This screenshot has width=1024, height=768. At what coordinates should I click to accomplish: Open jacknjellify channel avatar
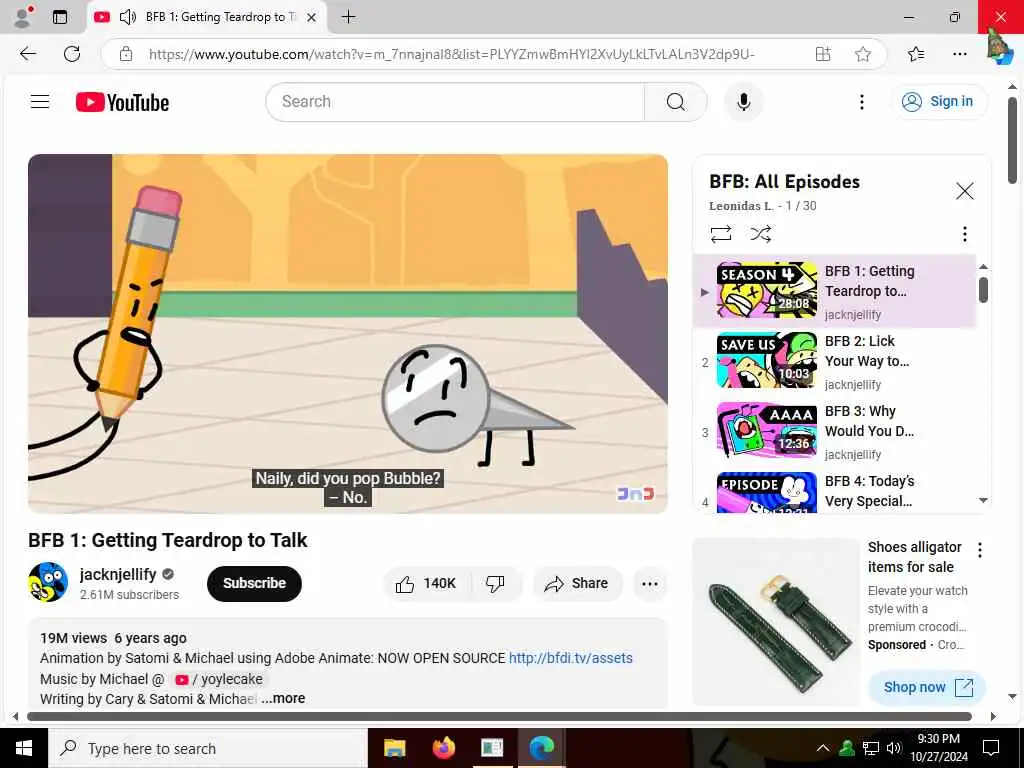(48, 582)
